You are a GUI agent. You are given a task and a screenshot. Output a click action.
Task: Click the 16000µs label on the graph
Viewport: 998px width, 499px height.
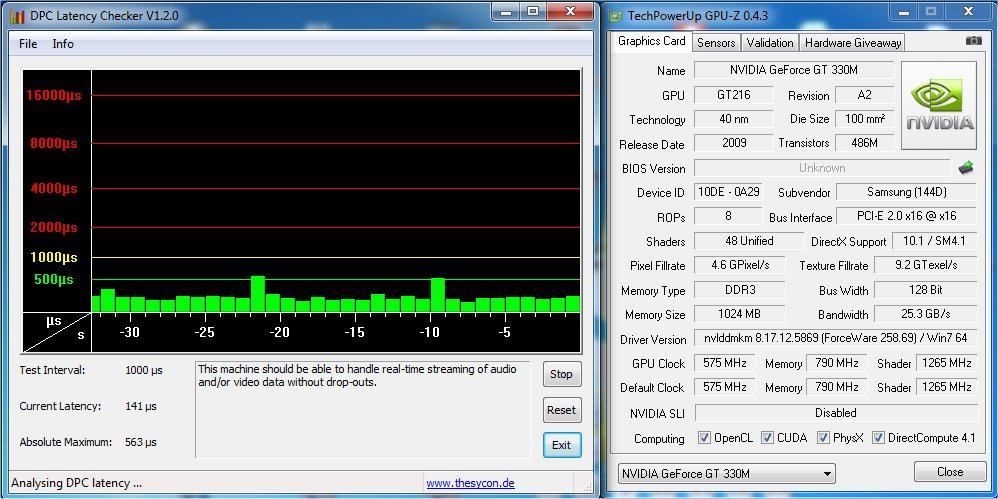pos(53,95)
